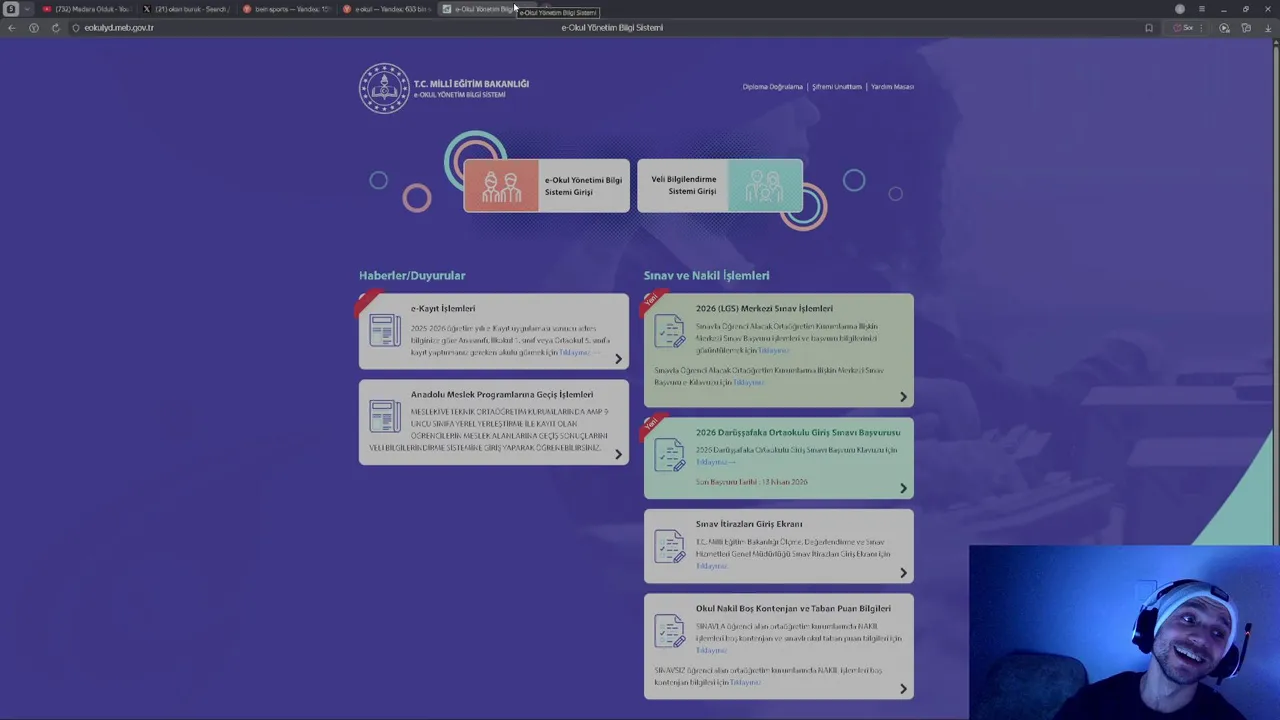The height and width of the screenshot is (720, 1280).
Task: Open the Yardım Masası link
Action: pyautogui.click(x=892, y=87)
